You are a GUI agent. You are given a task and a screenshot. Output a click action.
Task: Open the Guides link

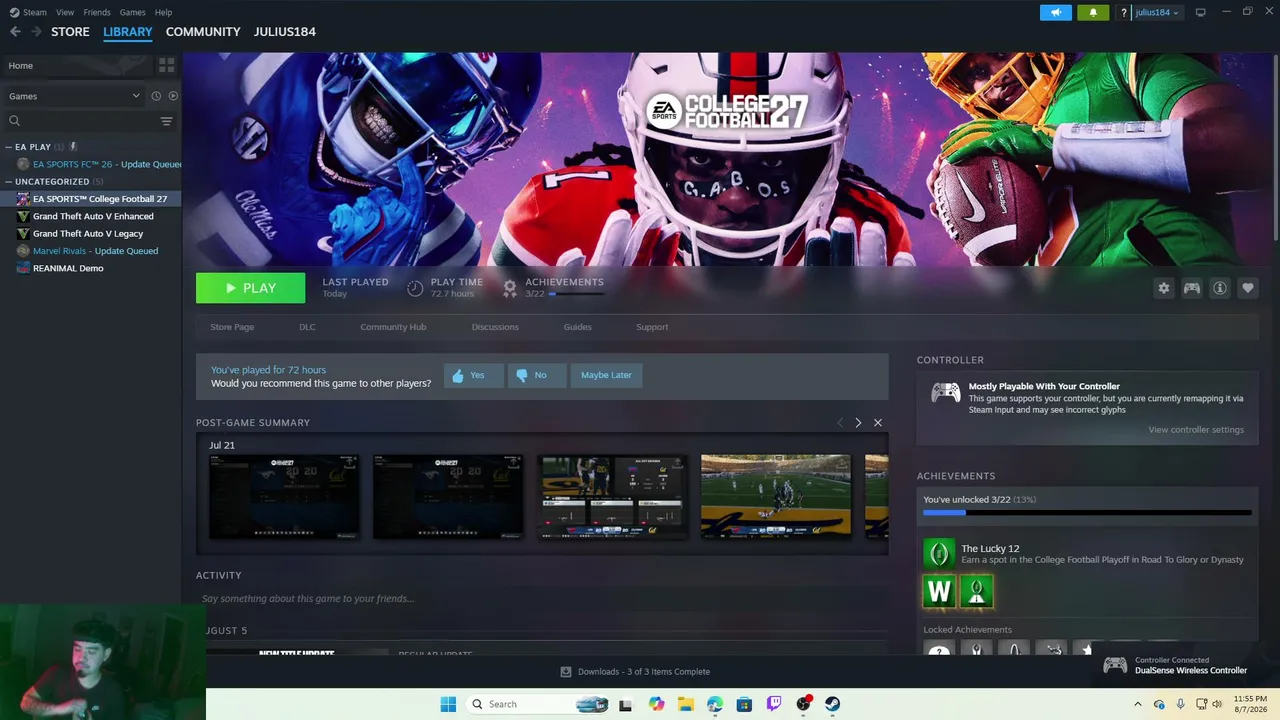tap(577, 327)
